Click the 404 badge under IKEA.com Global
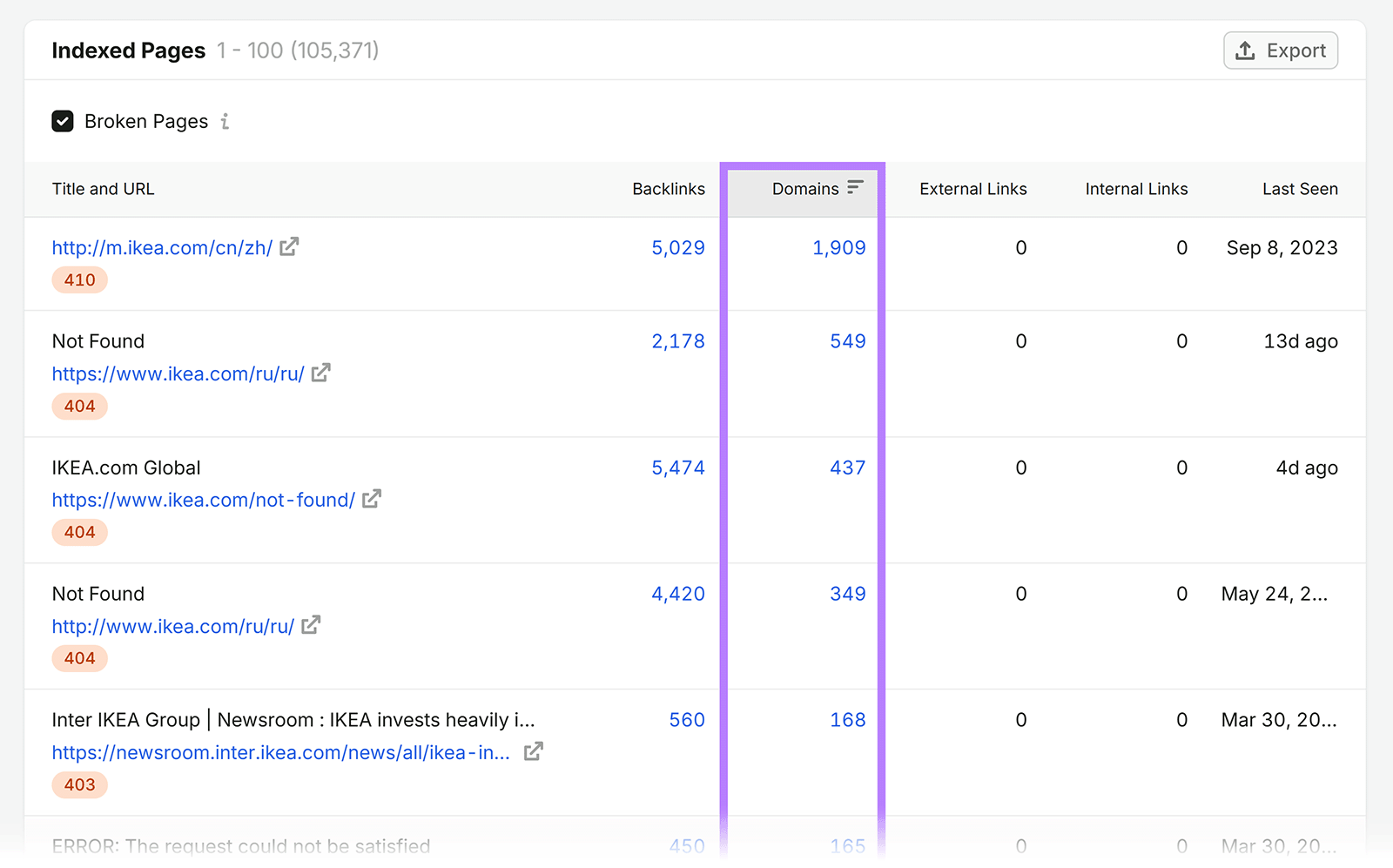Screen dimensions: 1393x868 (x=79, y=533)
